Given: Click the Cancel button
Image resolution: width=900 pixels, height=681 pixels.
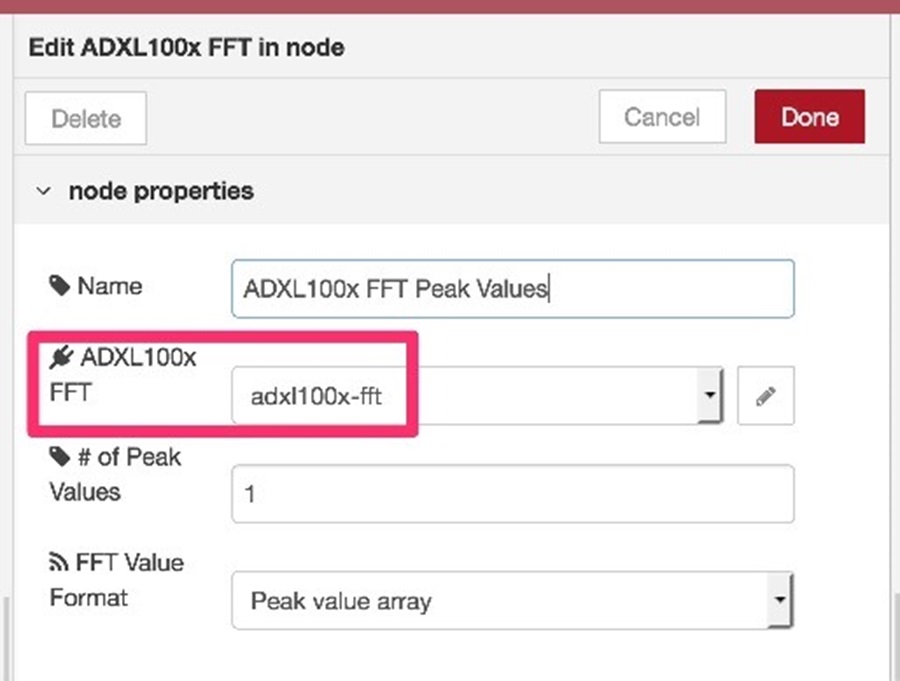Looking at the screenshot, I should tap(662, 117).
